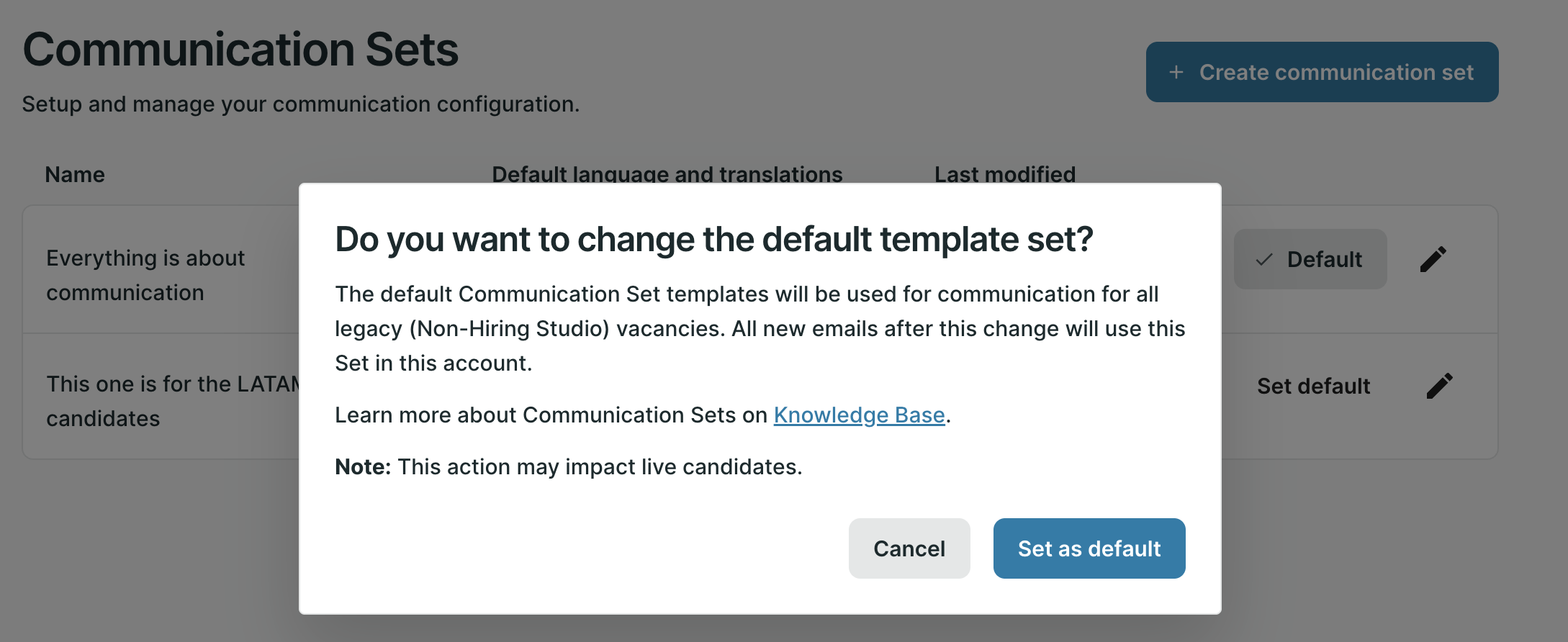This screenshot has height=642, width=1568.
Task: Edit the LATAM candidates set with its pencil icon
Action: pos(1439,386)
